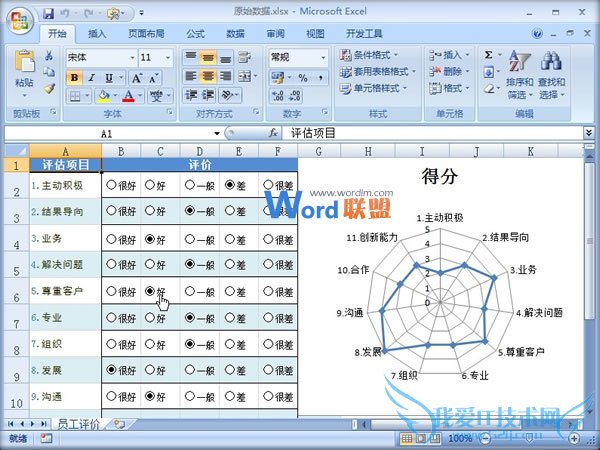The height and width of the screenshot is (450, 600).
Task: Select 一般 for 8.发展
Action: pyautogui.click(x=190, y=370)
